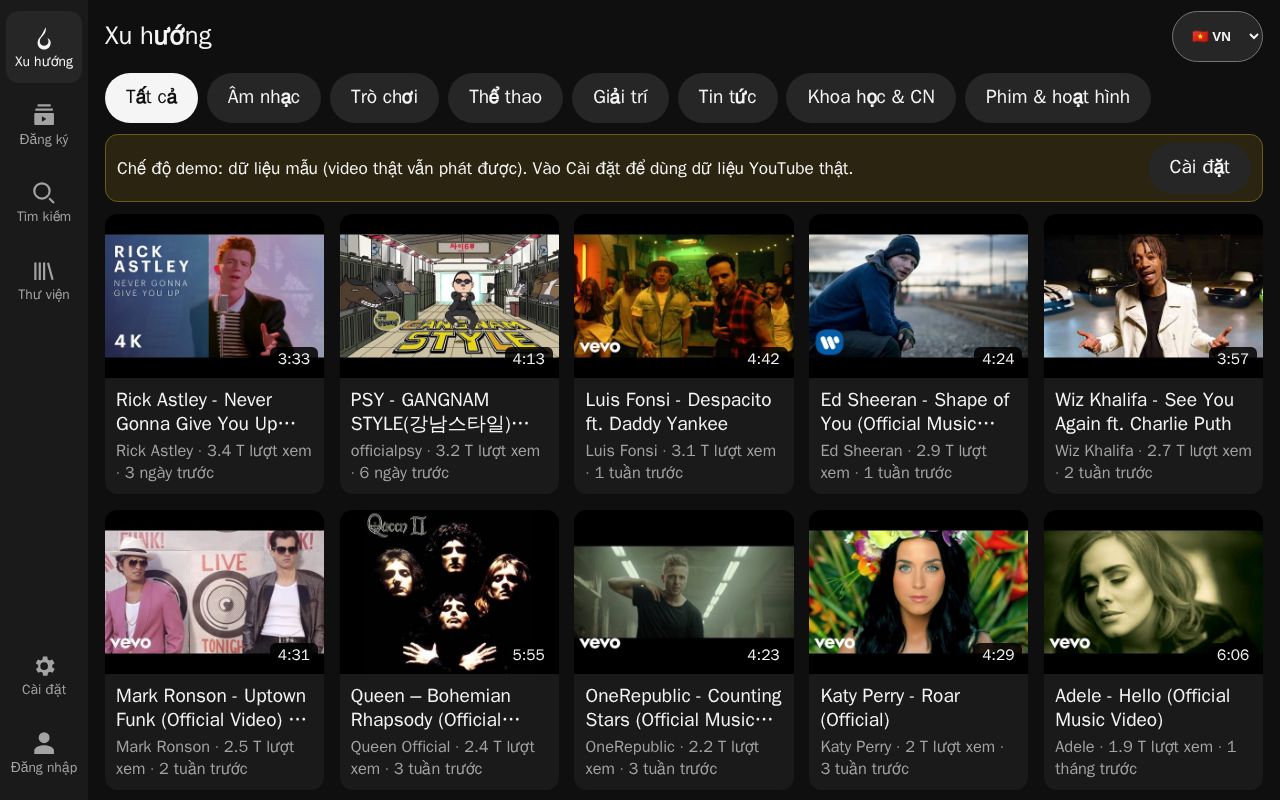The width and height of the screenshot is (1280, 800).
Task: Click title 'Mark Ronson - Uptown Funk'
Action: tap(212, 708)
